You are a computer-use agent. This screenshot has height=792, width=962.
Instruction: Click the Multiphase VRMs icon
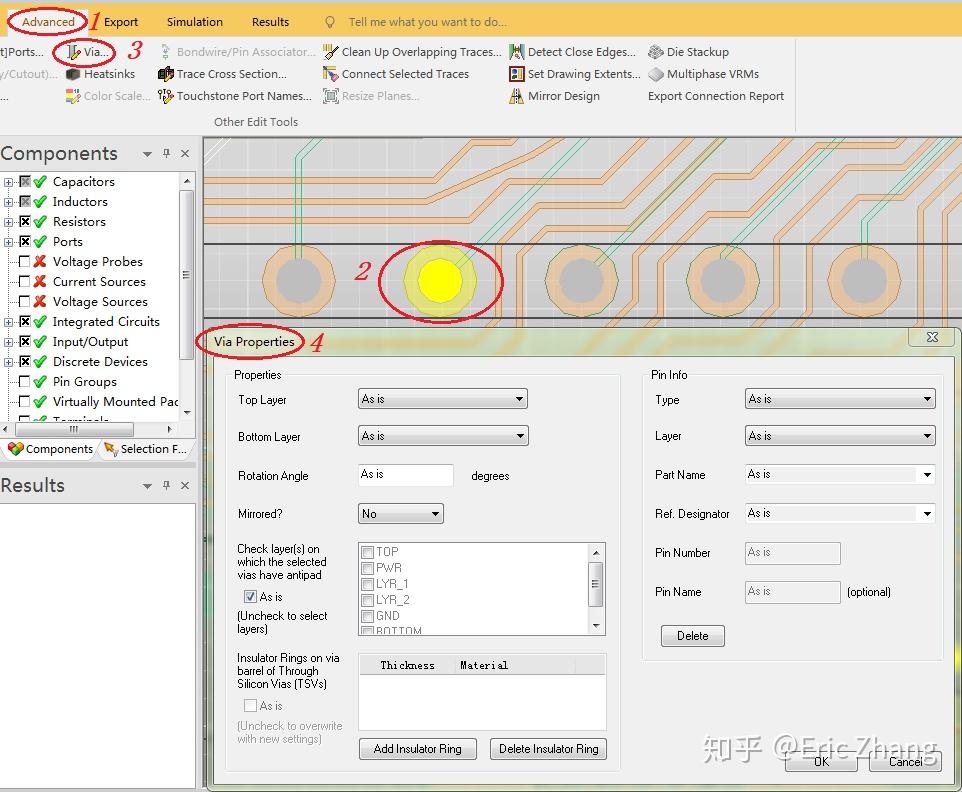click(x=656, y=74)
